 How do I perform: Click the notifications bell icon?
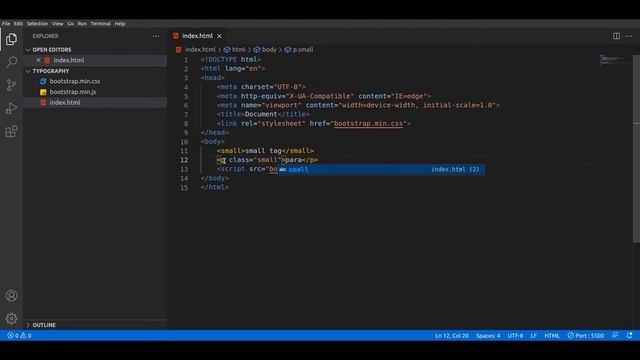pyautogui.click(x=629, y=336)
